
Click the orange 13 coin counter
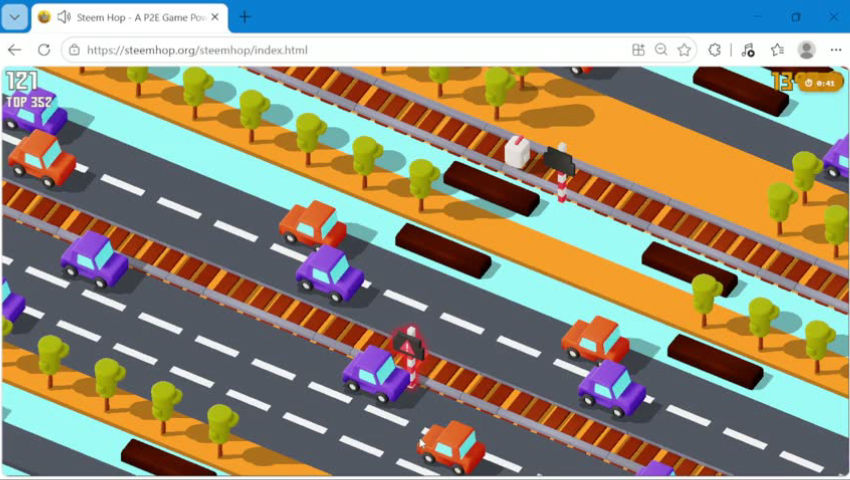782,82
